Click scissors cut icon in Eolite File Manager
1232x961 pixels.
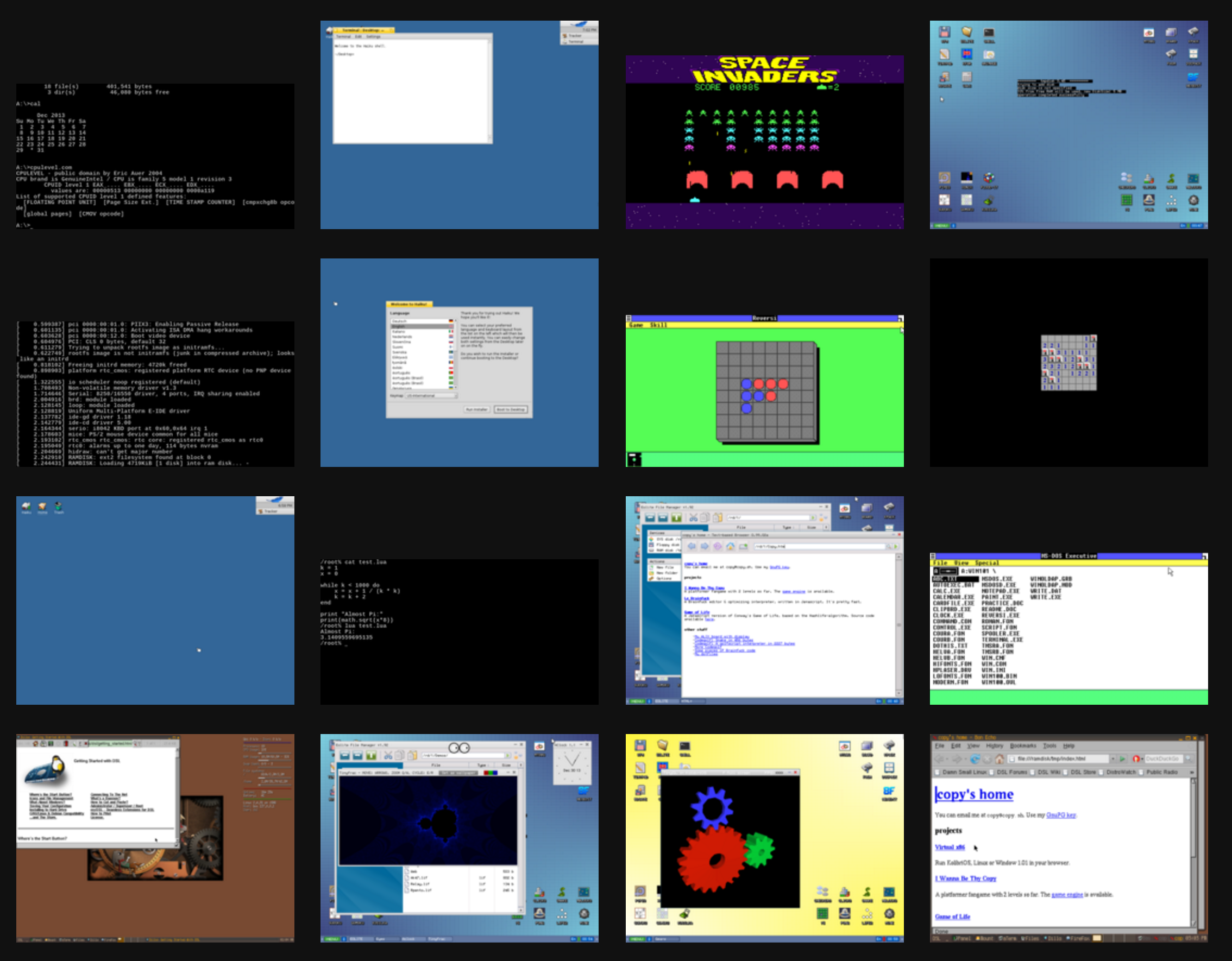click(x=693, y=518)
